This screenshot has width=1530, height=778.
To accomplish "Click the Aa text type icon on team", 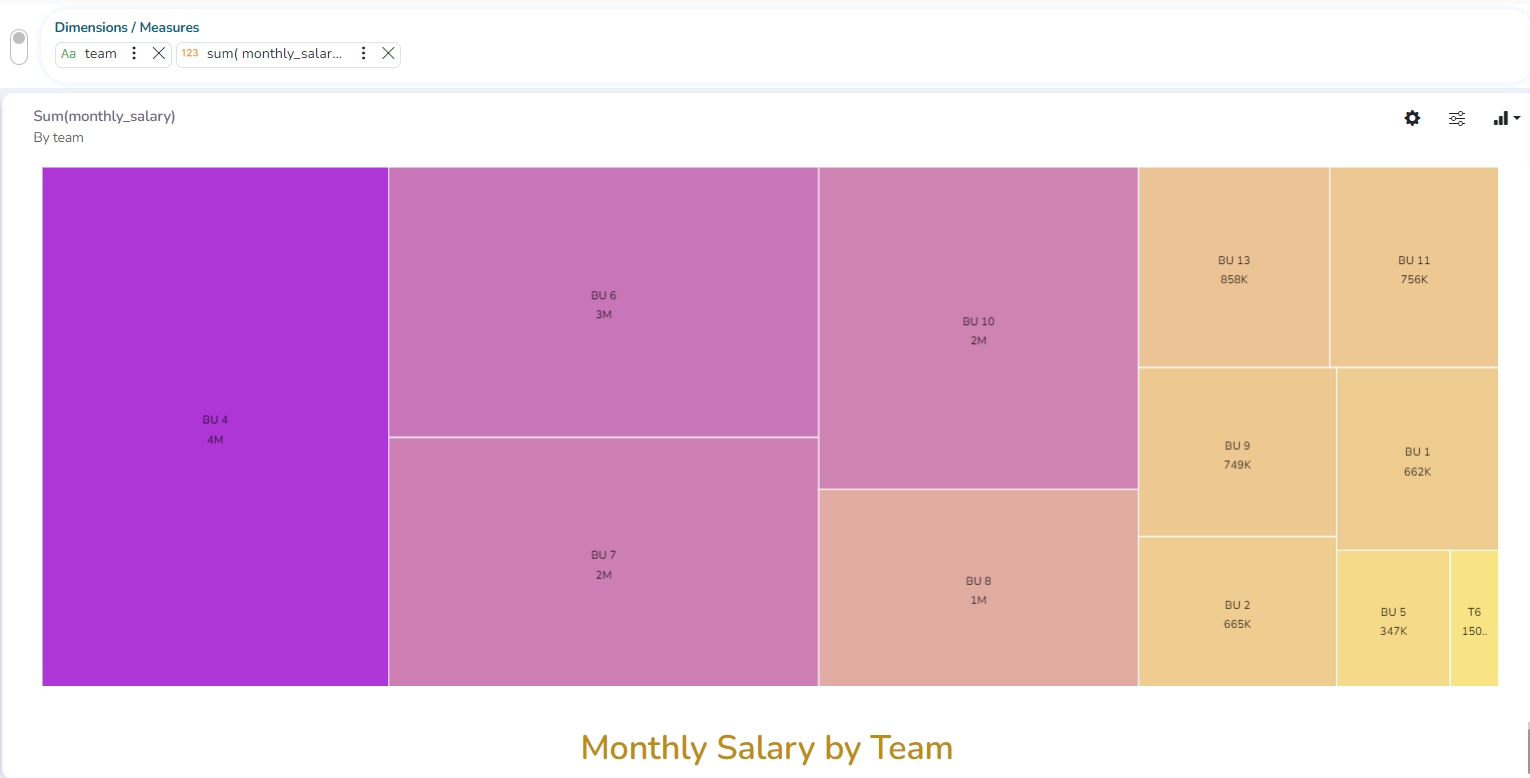I will [x=68, y=54].
